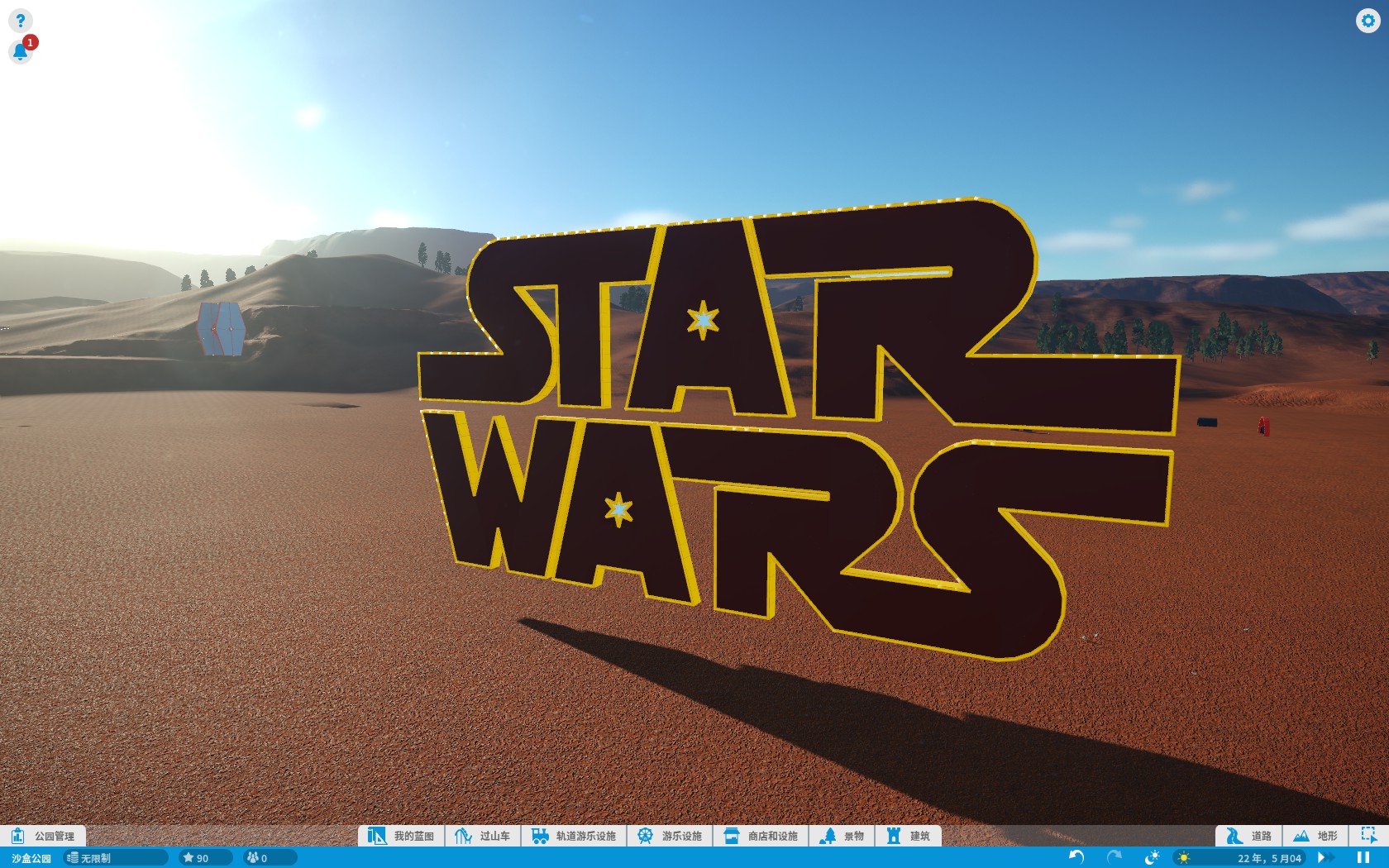Click the 沙盒公园 park name
Image resolution: width=1389 pixels, height=868 pixels.
coord(31,858)
